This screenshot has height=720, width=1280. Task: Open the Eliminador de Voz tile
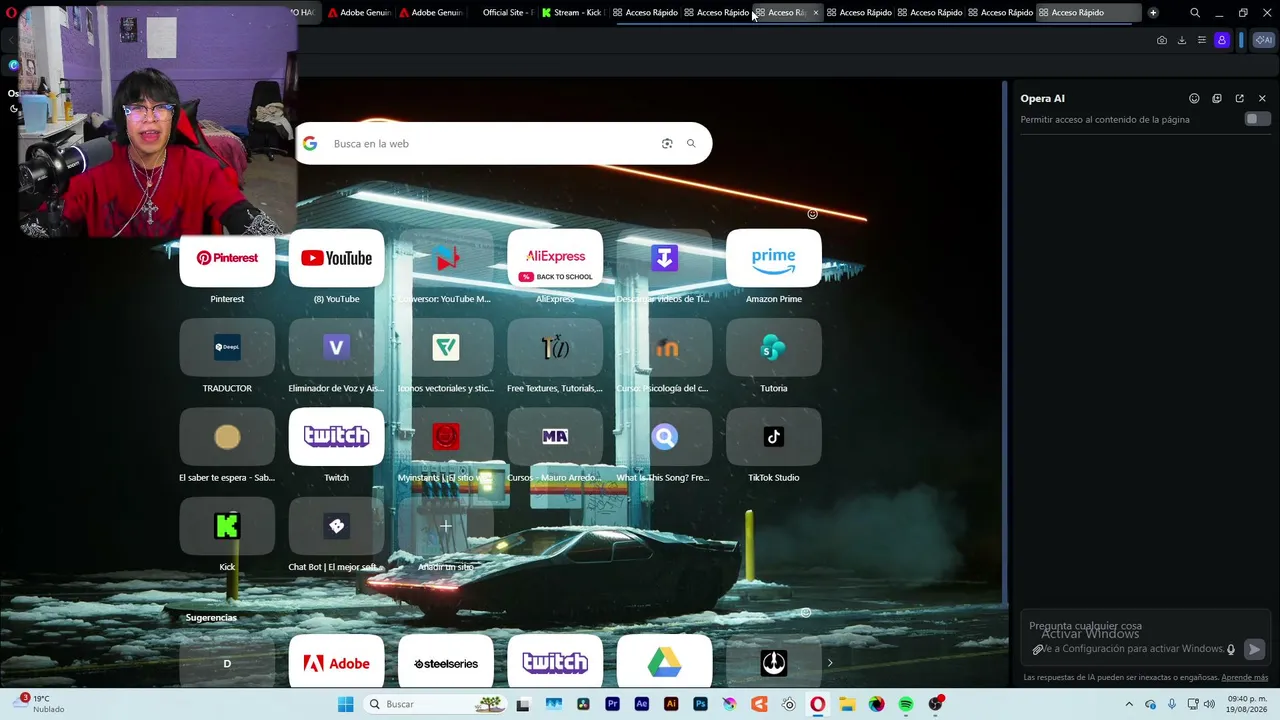tap(336, 348)
